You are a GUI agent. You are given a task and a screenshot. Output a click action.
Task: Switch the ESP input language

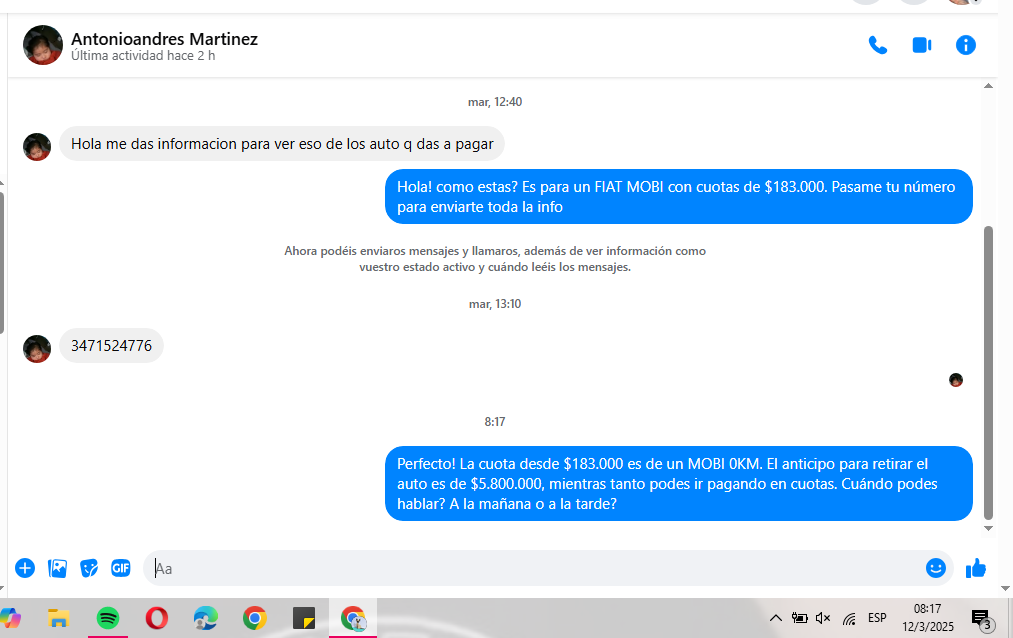(x=877, y=618)
